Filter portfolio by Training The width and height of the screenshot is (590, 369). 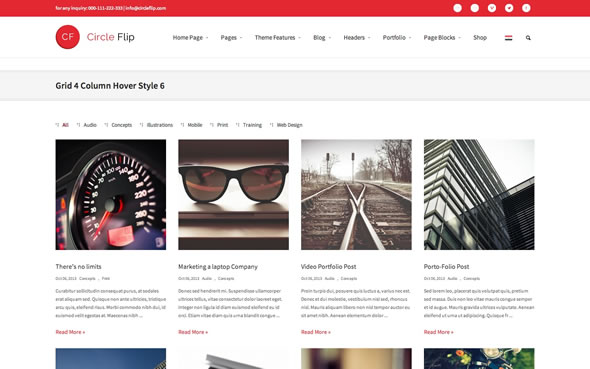252,125
